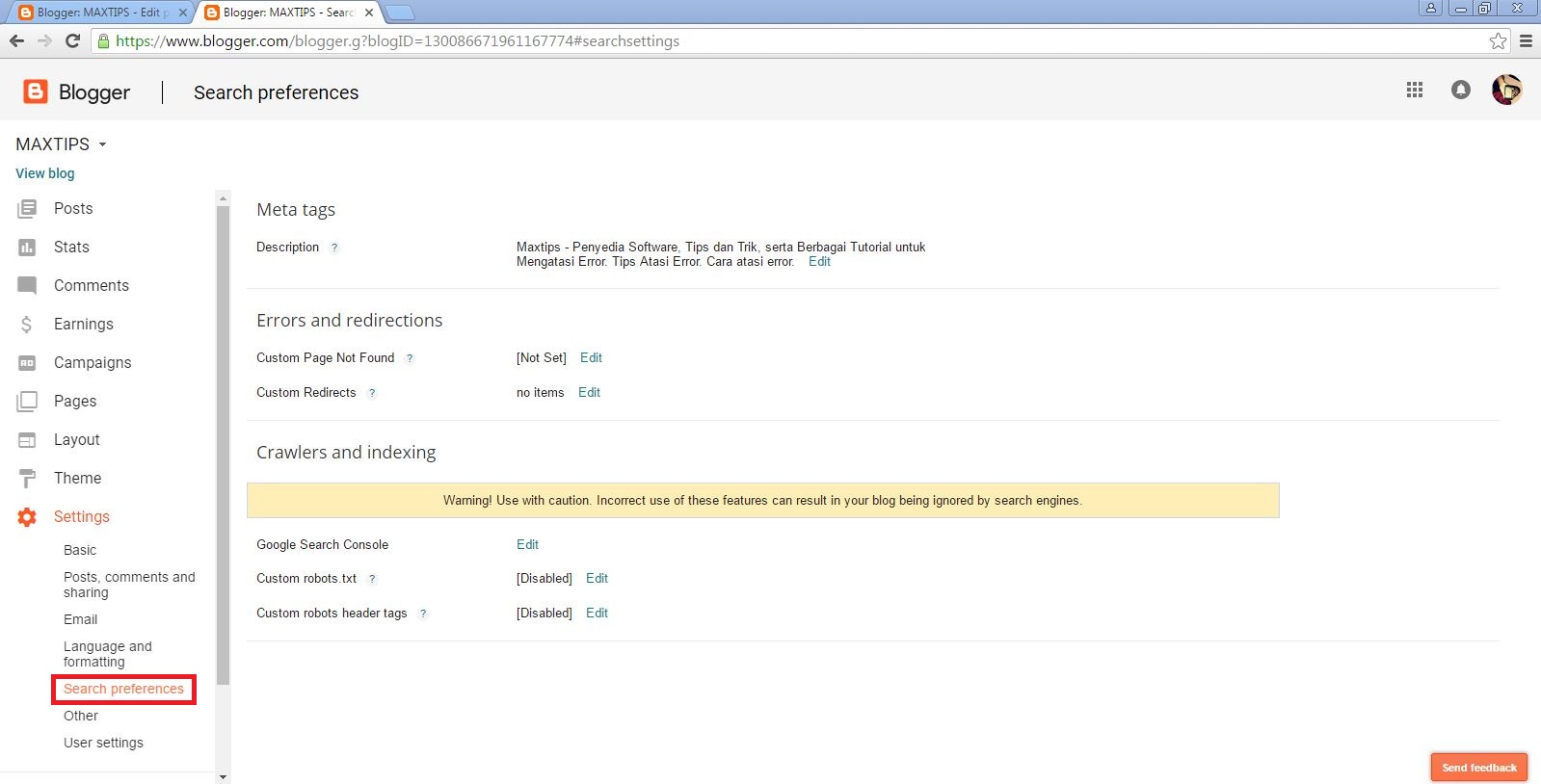The width and height of the screenshot is (1541, 784).
Task: Click the sidebar scrollbar down arrow
Action: [224, 776]
